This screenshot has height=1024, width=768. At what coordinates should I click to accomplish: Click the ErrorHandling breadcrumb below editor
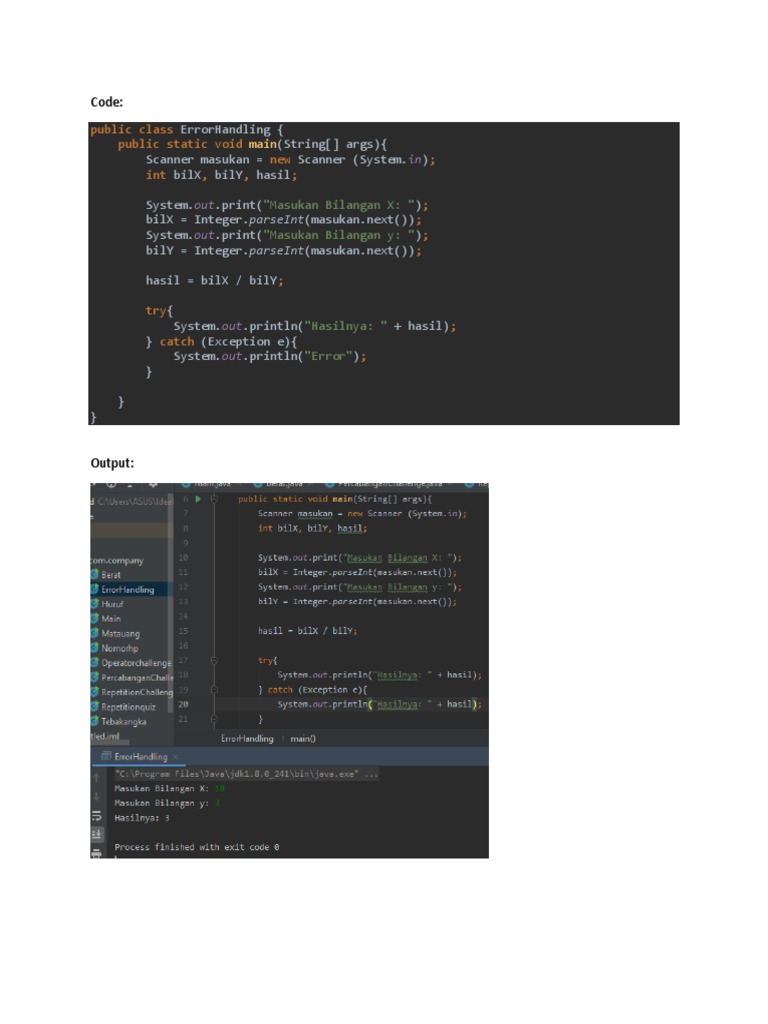tap(247, 739)
